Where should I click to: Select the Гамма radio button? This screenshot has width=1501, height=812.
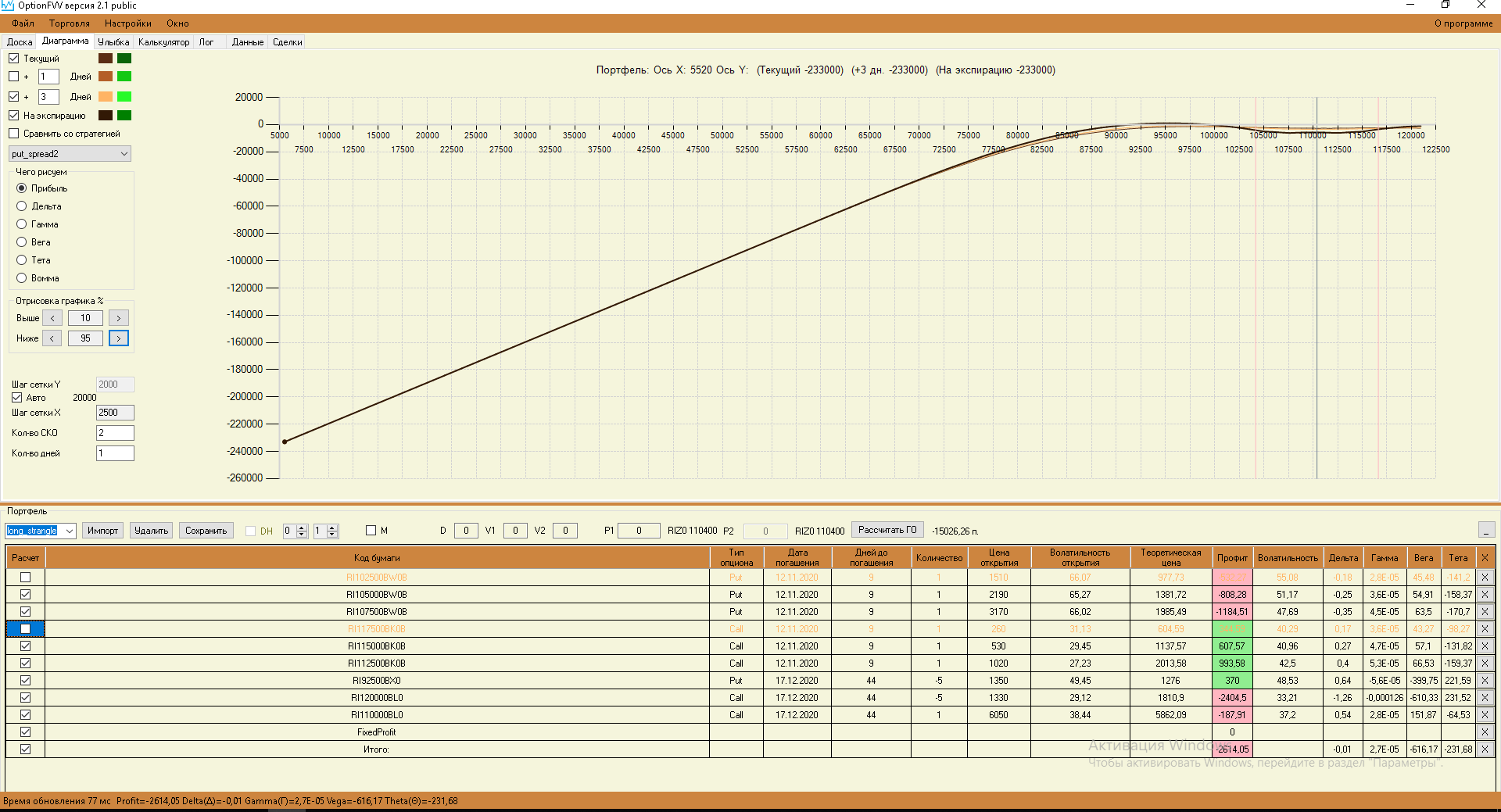[x=22, y=224]
